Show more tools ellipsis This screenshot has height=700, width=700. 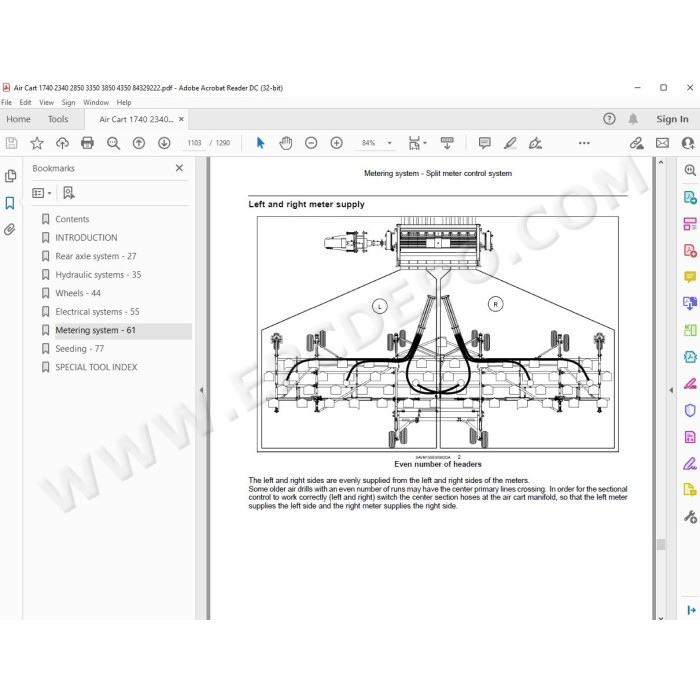click(584, 143)
